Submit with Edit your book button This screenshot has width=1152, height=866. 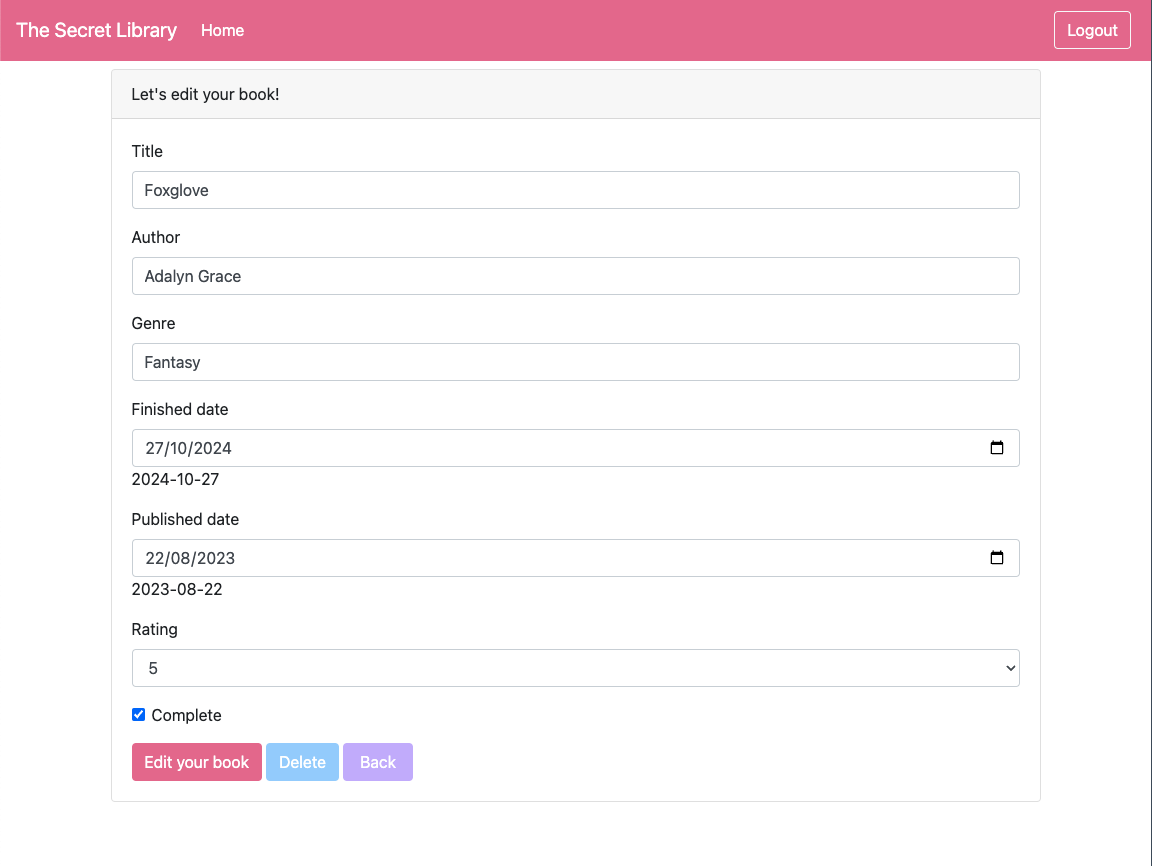click(197, 762)
